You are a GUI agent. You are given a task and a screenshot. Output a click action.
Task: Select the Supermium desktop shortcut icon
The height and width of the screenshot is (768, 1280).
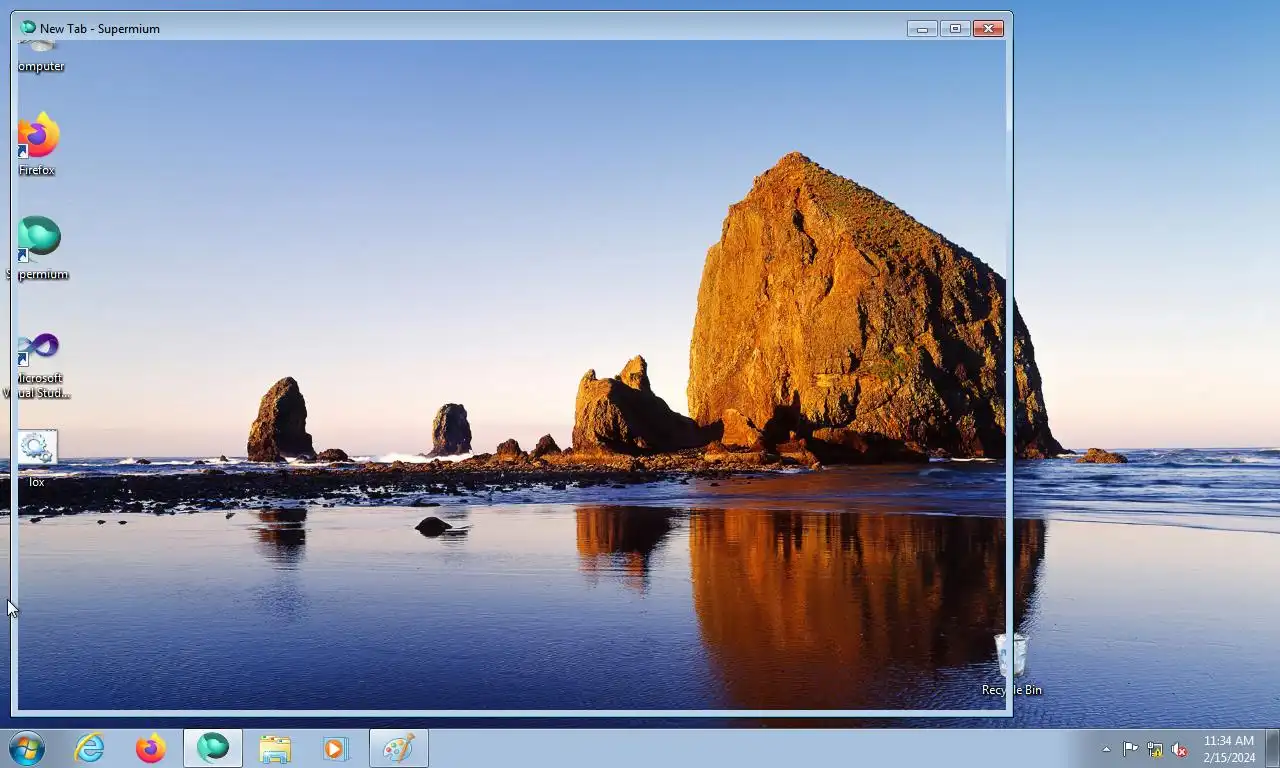39,240
